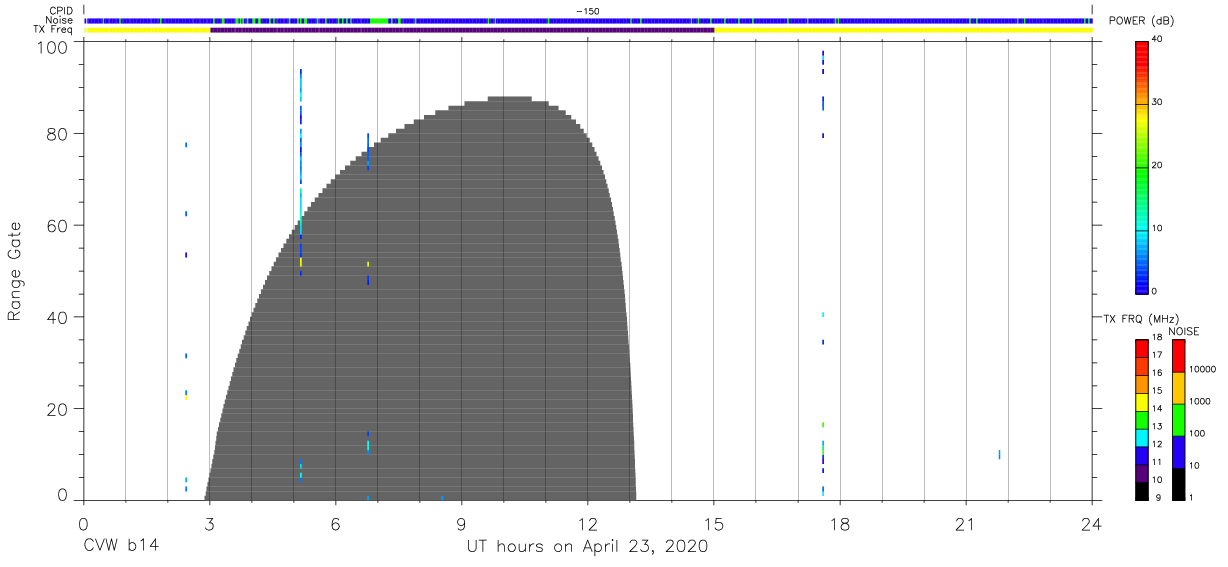Click the black segment of the TX FRQ scale
The width and height of the screenshot is (1228, 567).
tap(1142, 491)
